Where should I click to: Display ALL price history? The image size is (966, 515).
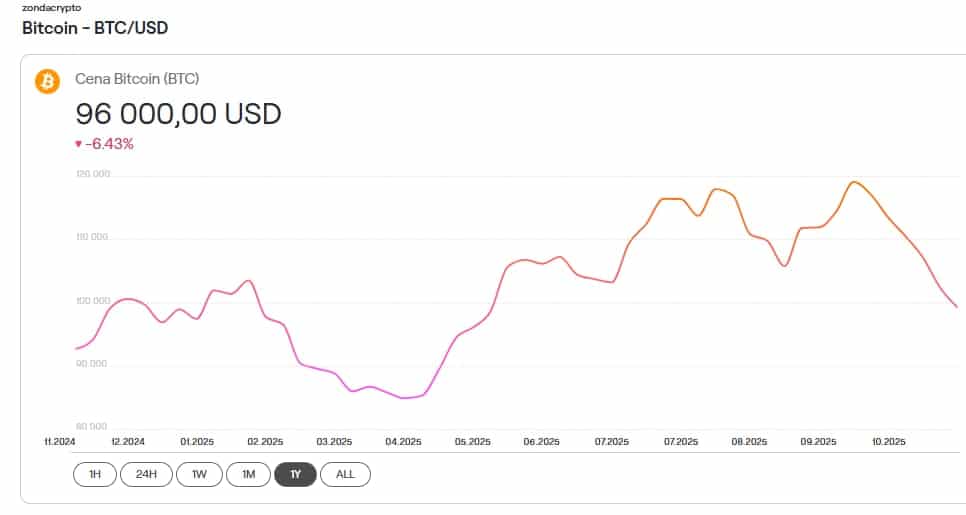pyautogui.click(x=345, y=474)
